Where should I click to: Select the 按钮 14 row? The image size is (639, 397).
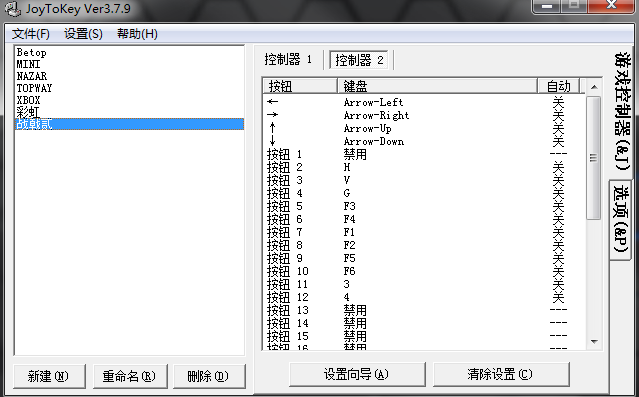pyautogui.click(x=424, y=324)
